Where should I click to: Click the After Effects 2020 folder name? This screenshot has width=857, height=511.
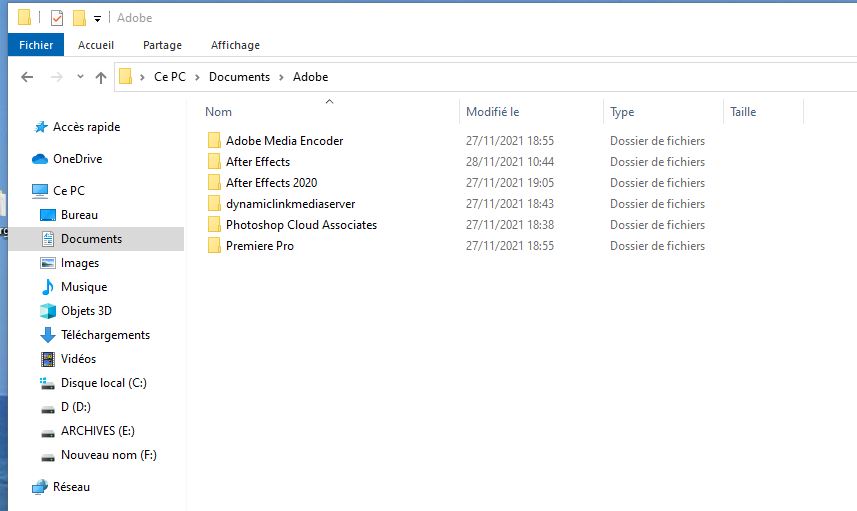[x=272, y=183]
